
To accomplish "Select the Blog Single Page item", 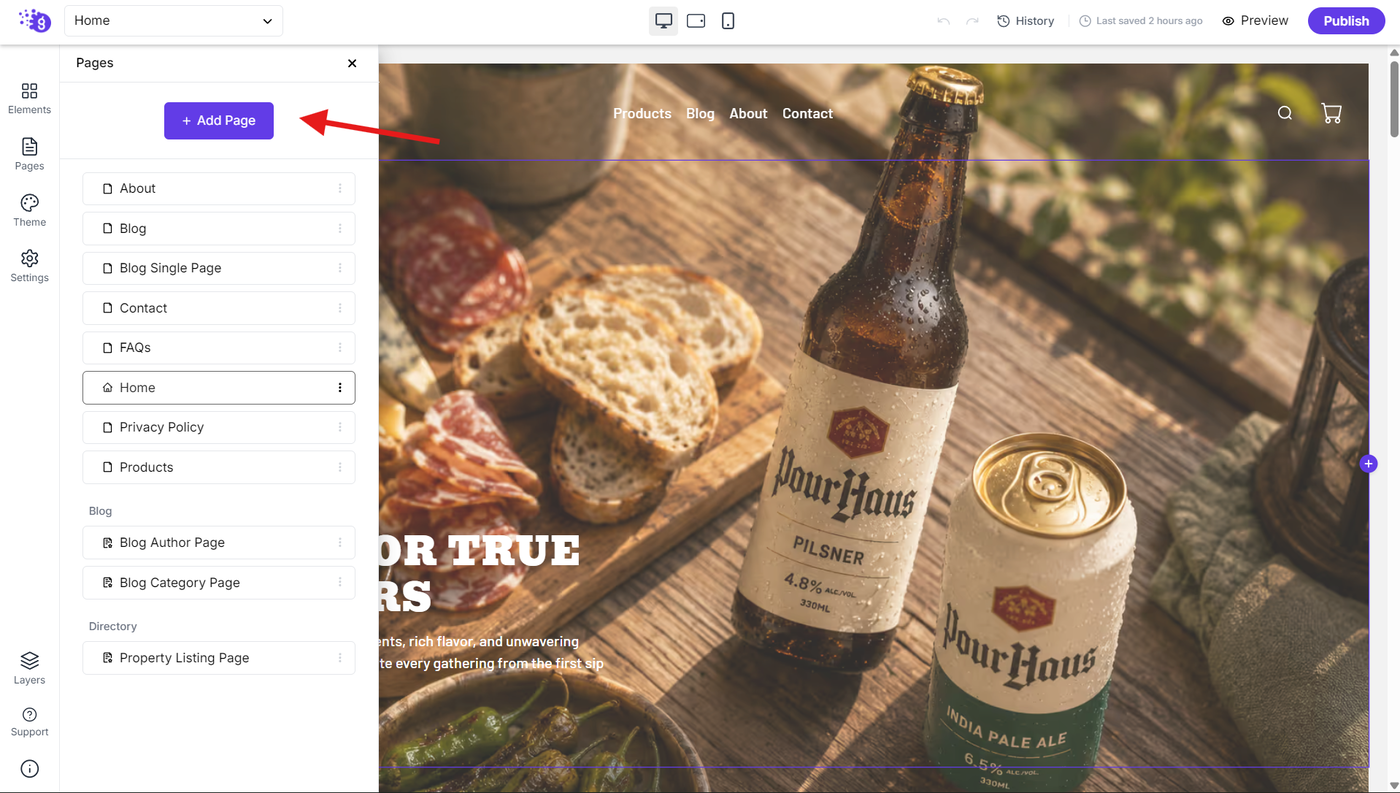I will click(218, 268).
